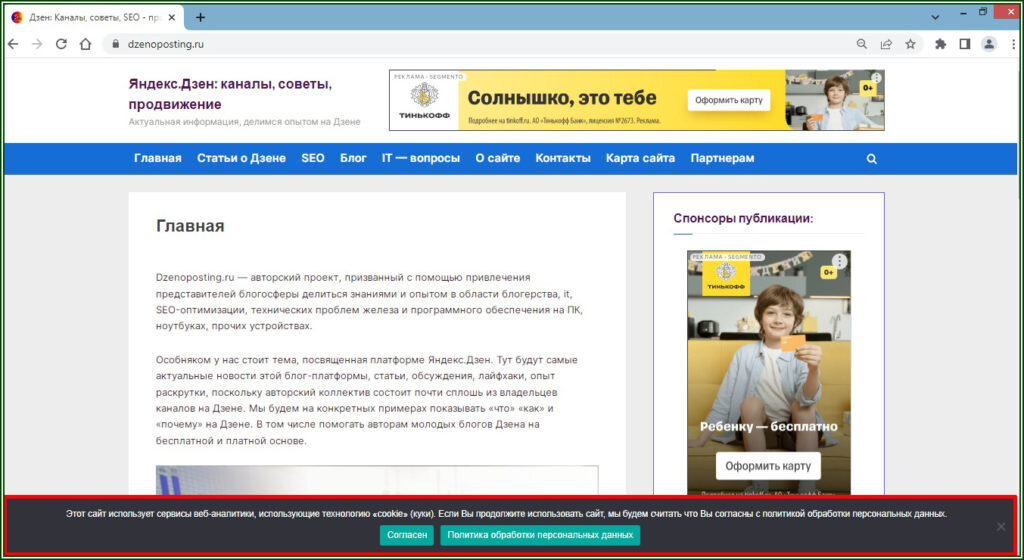Open the SEO menu item
Viewport: 1024px width, 560px height.
(313, 158)
